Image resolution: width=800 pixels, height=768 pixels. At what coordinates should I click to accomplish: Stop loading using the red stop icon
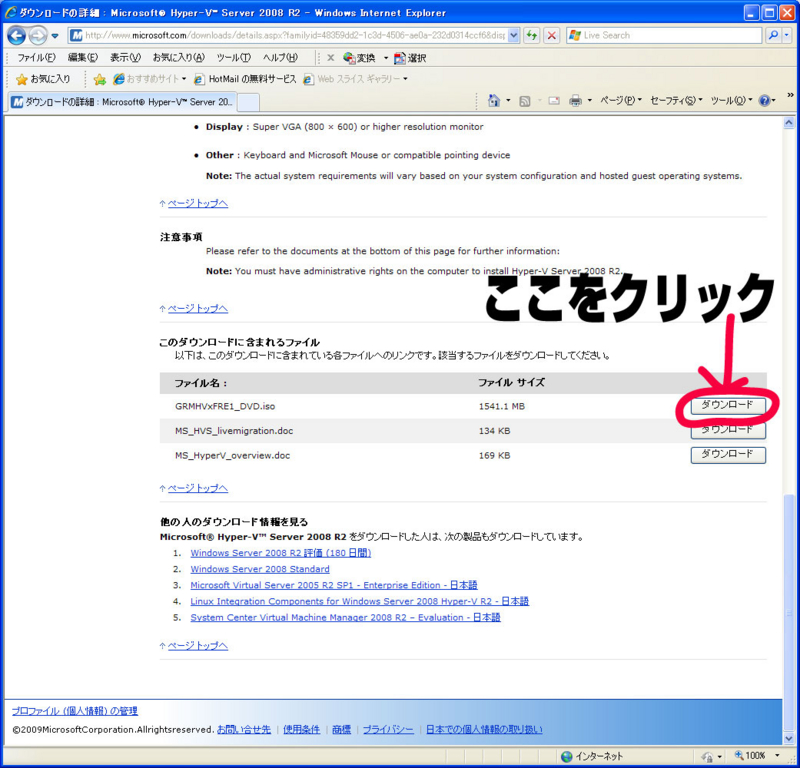click(551, 35)
